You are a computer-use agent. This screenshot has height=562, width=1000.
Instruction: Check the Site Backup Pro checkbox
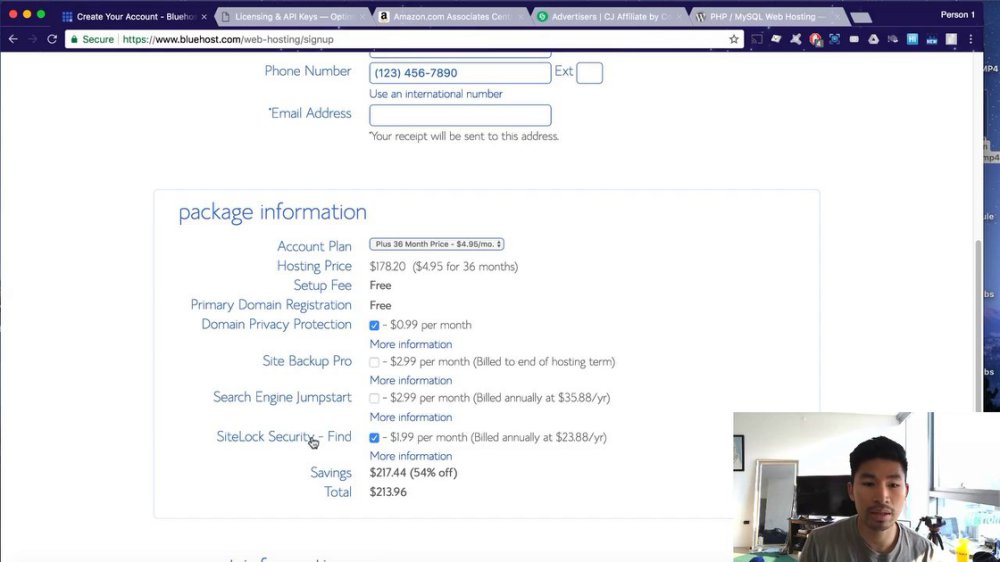pyautogui.click(x=374, y=362)
